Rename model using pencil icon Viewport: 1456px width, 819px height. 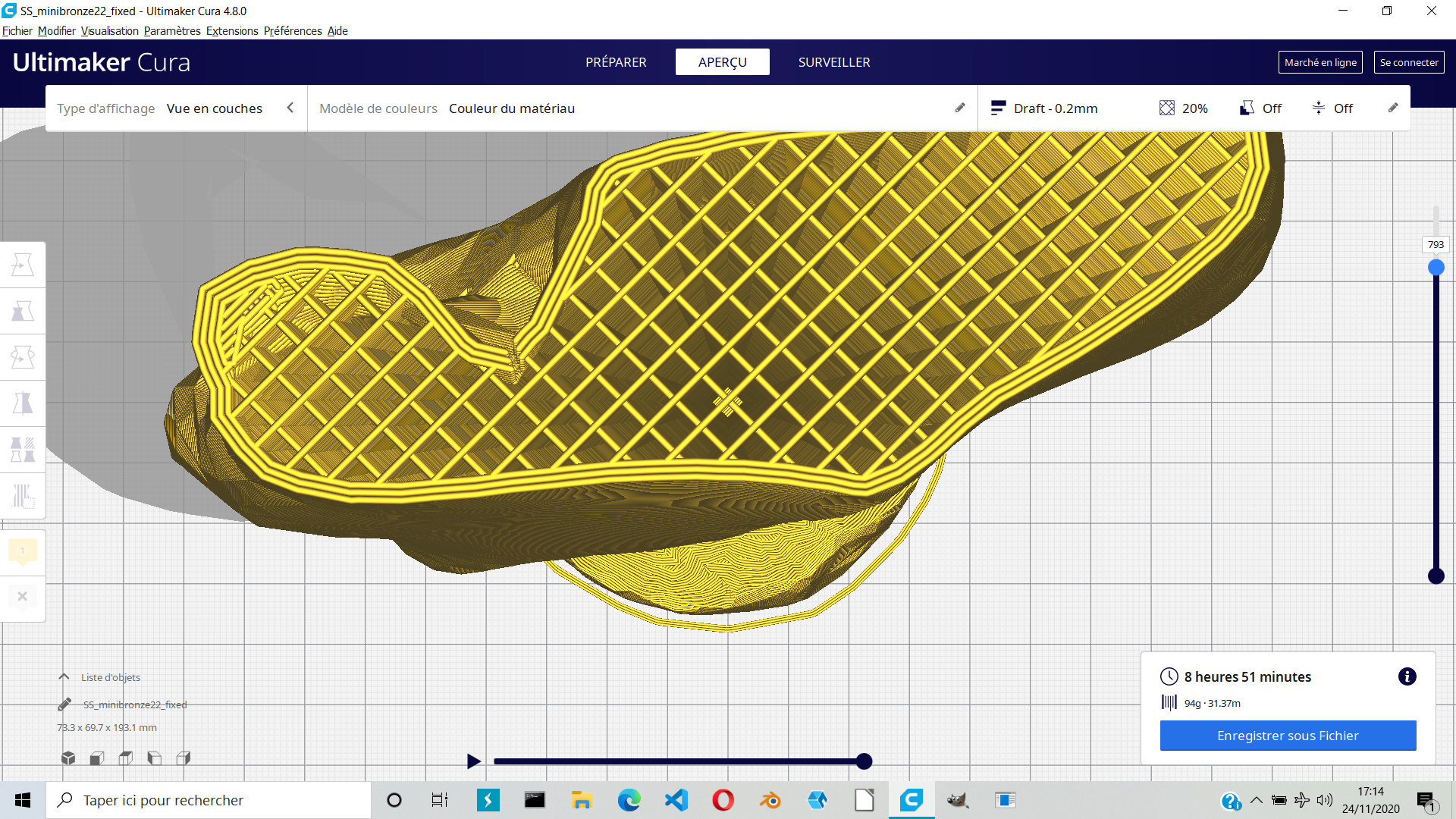click(64, 704)
